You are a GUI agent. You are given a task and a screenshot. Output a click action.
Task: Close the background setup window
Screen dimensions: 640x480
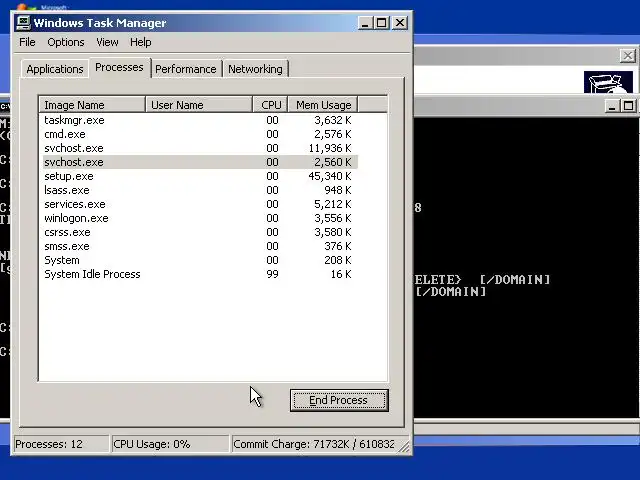pos(628,56)
